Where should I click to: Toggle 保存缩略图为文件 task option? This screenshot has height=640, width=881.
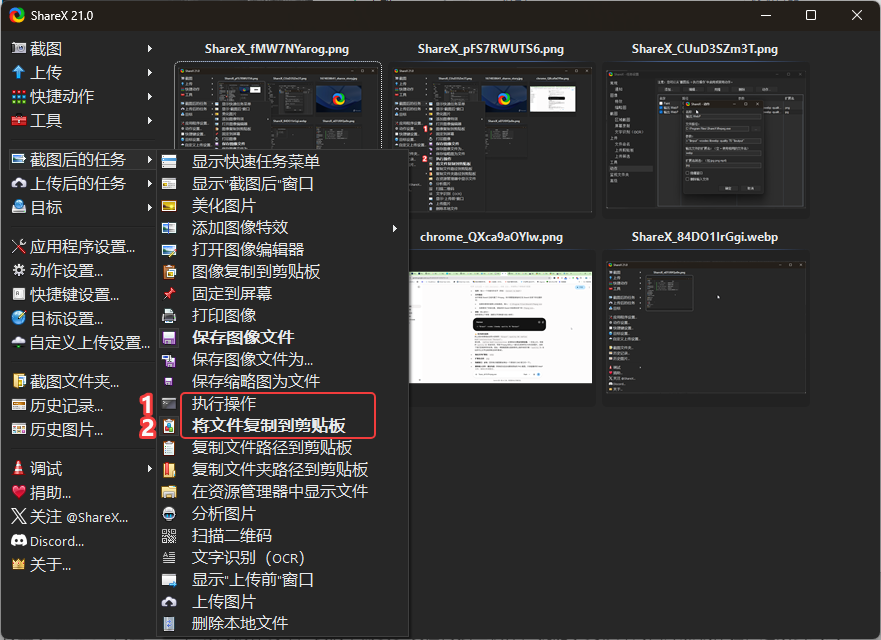[x=283, y=382]
